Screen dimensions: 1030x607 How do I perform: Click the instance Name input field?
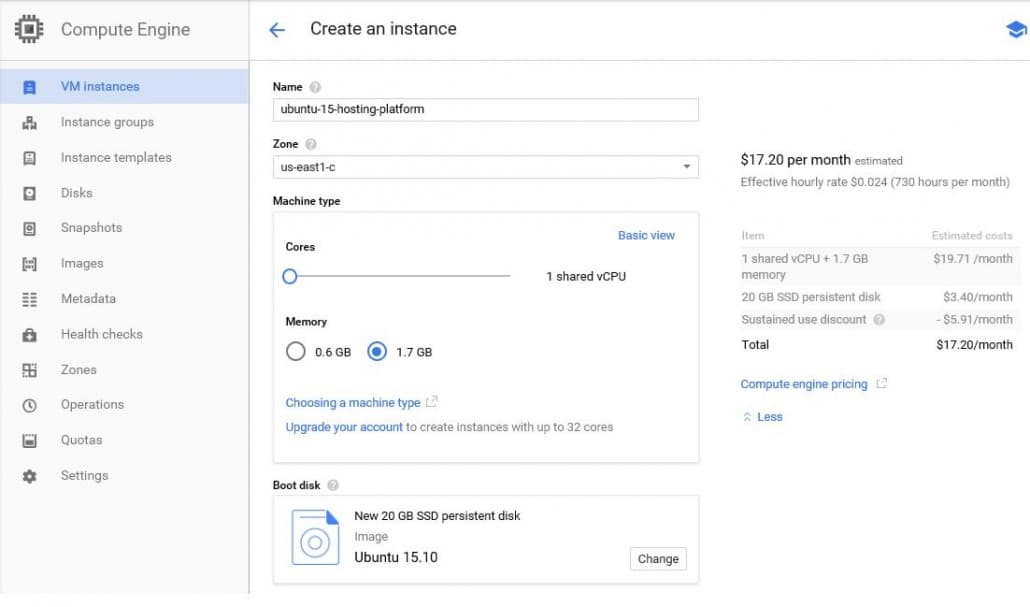click(485, 110)
